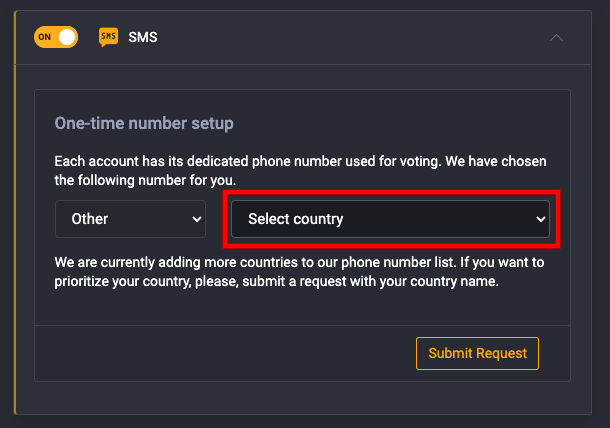Click the white knob of the ON switch
Image resolution: width=610 pixels, height=428 pixels.
tap(67, 37)
